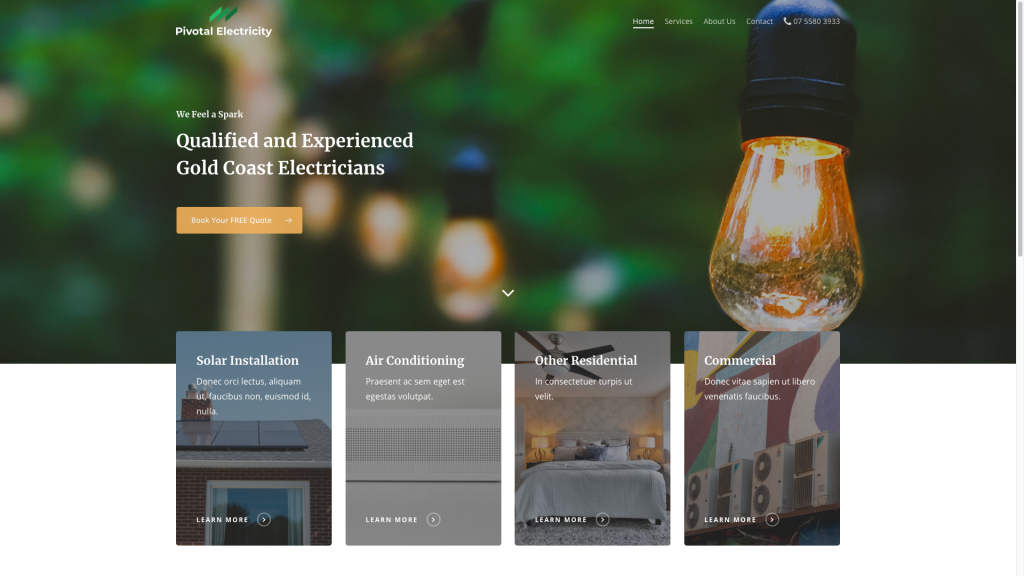The width and height of the screenshot is (1024, 576).
Task: Click the Pivotal Electricity logo
Action: (x=223, y=22)
